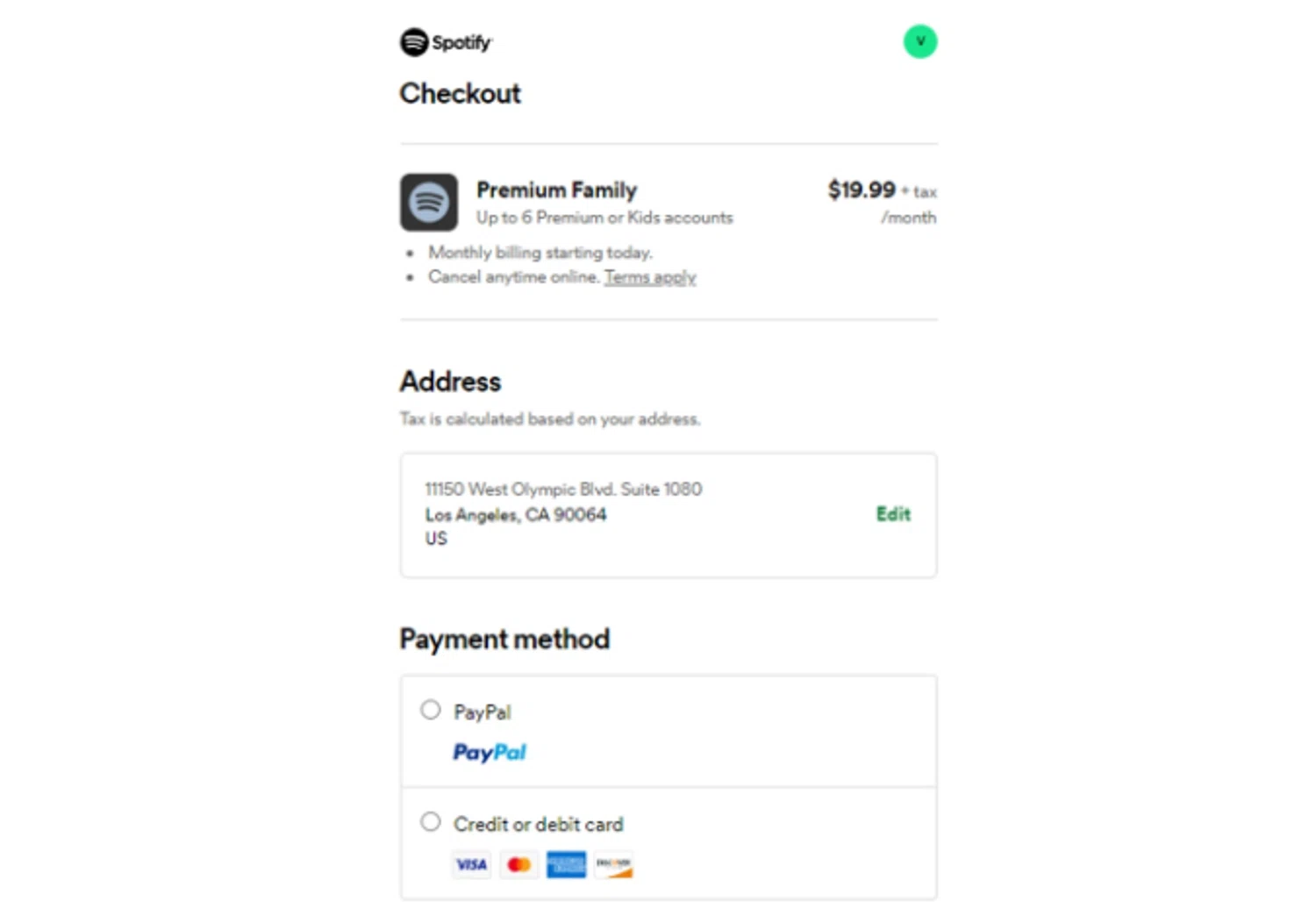Click the American Express card icon
This screenshot has height=916, width=1316.
(x=566, y=864)
